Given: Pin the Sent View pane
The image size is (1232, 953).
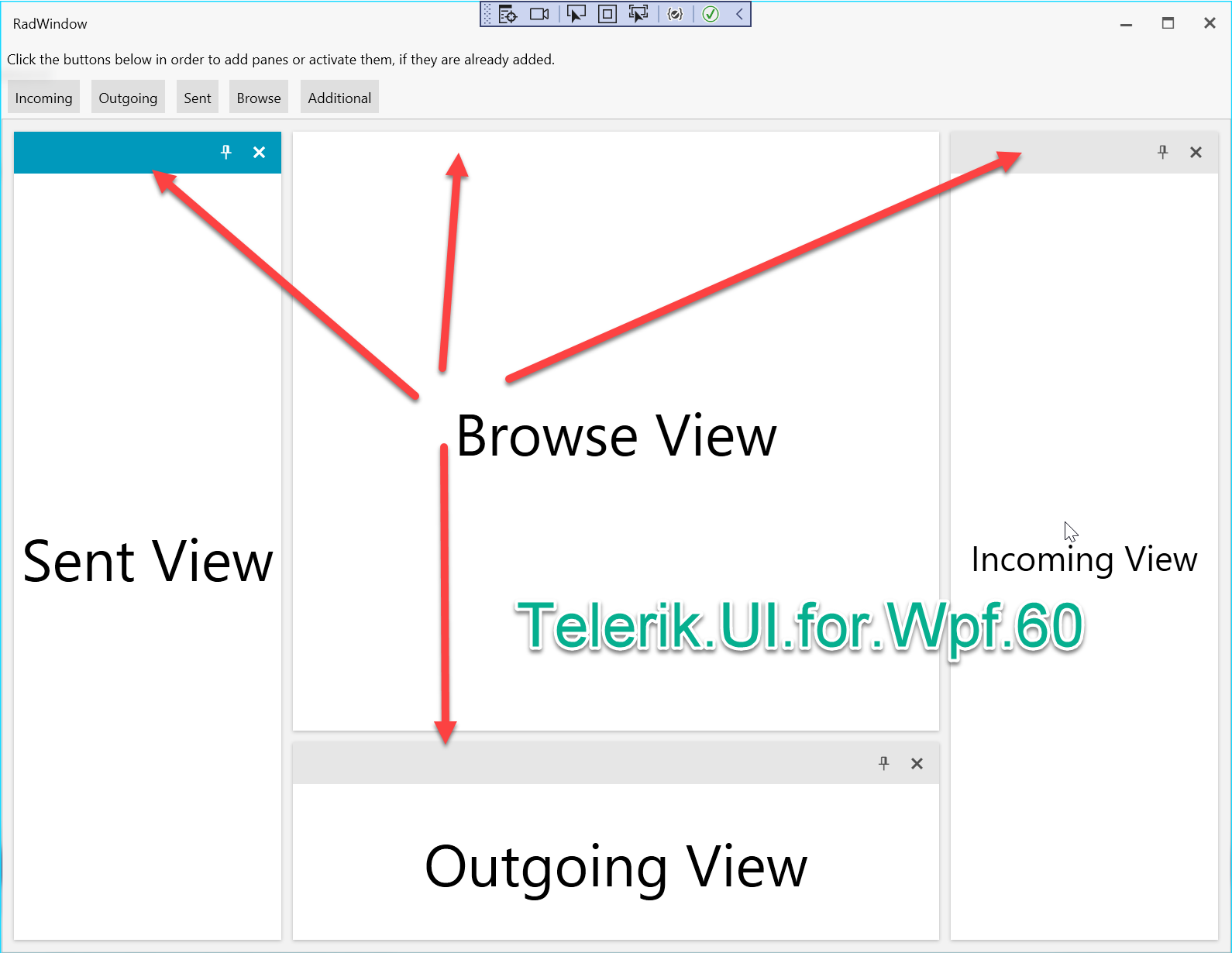Looking at the screenshot, I should [226, 152].
